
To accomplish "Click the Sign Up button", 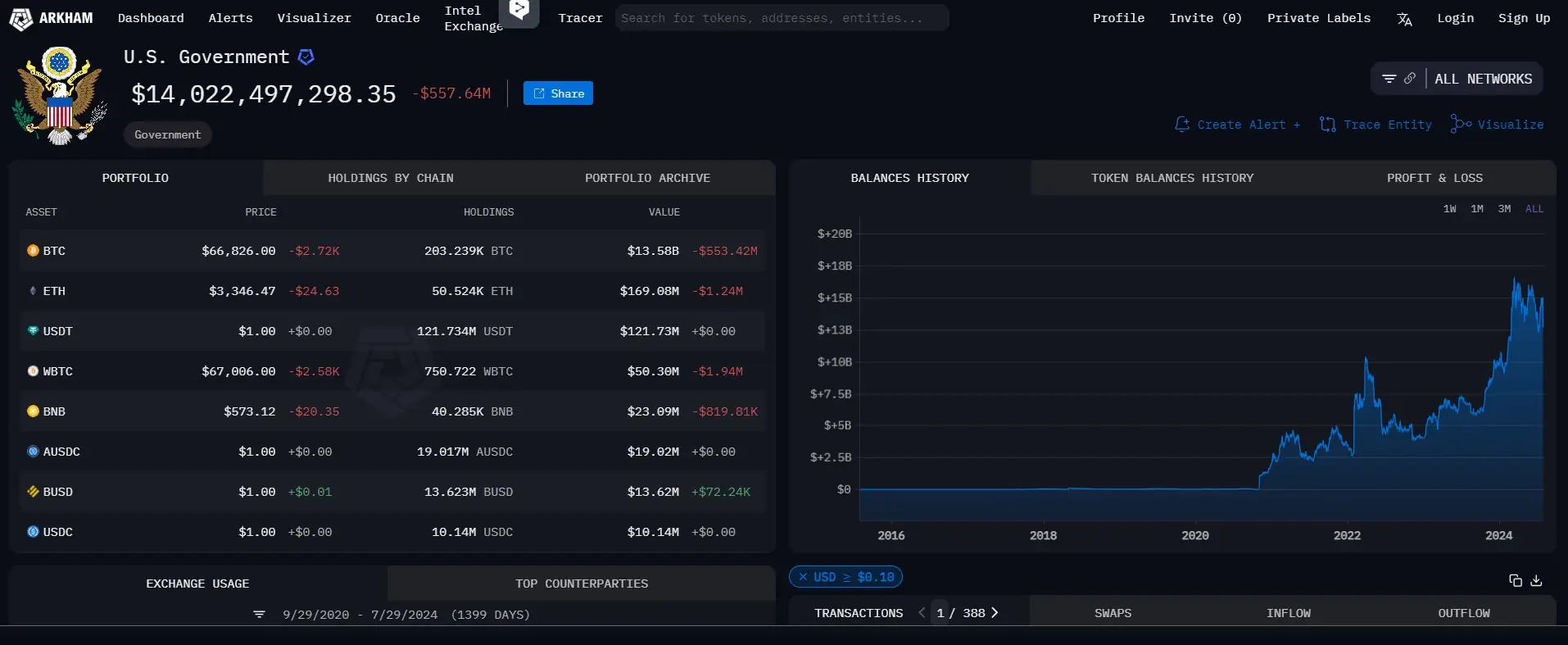I will 1524,18.
